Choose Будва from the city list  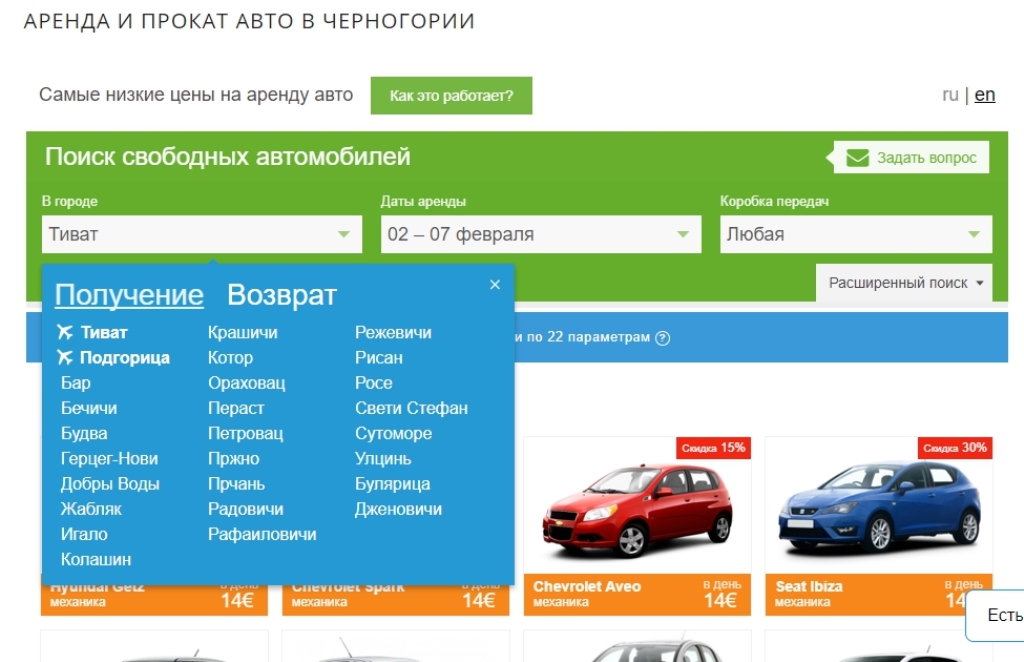(x=84, y=433)
